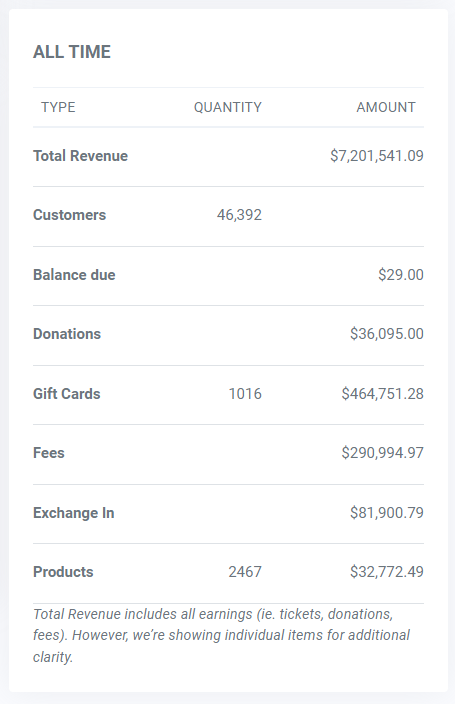This screenshot has width=455, height=704.
Task: Click the Fees row label
Action: (49, 453)
